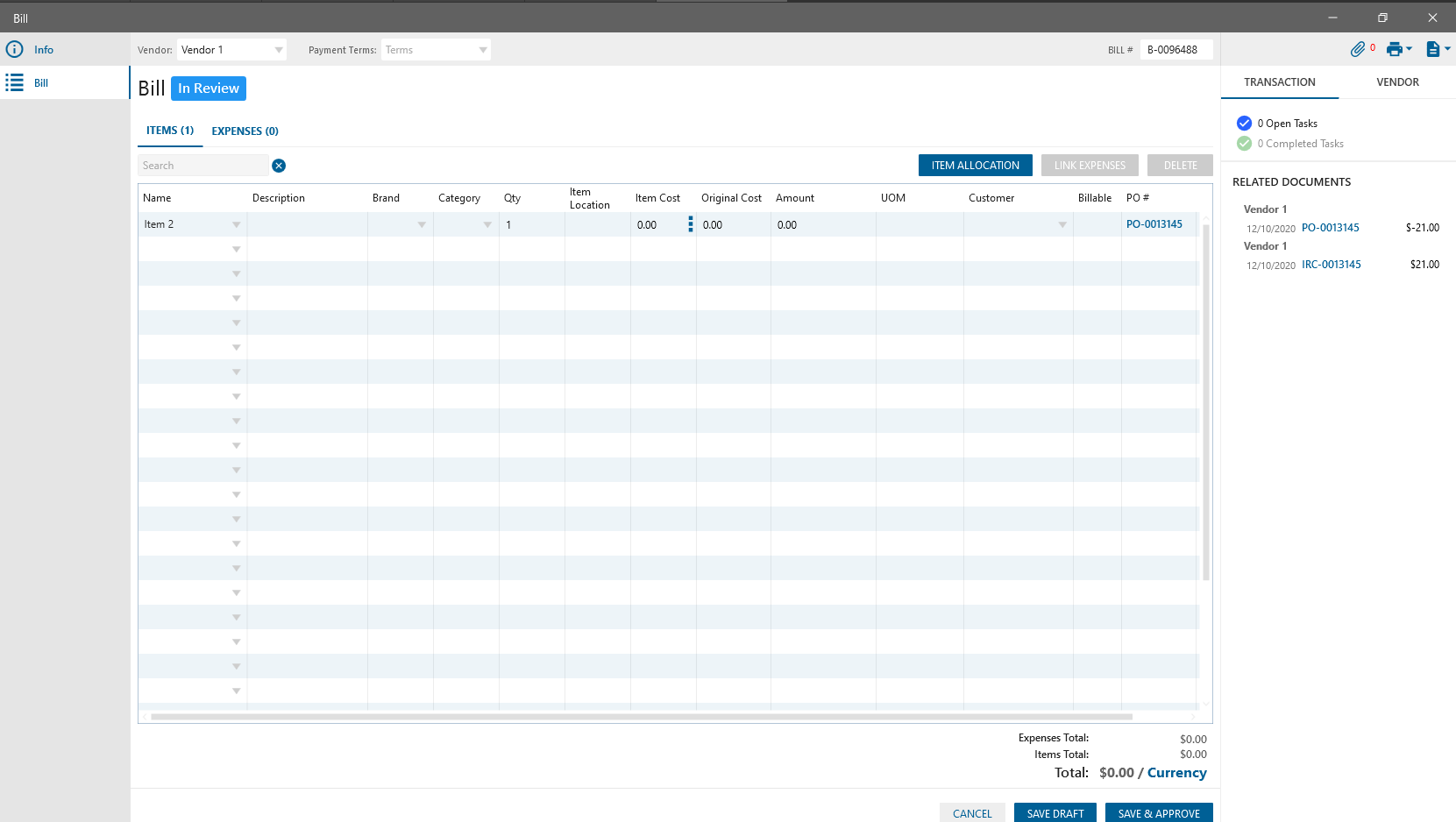The image size is (1456, 822).
Task: Click the In Review status badge
Action: pos(209,89)
